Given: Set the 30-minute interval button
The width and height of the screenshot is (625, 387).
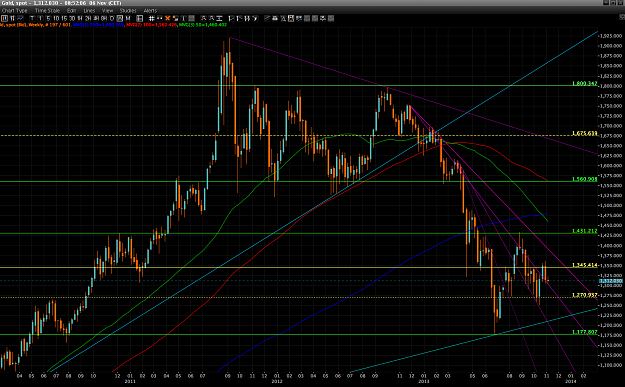Looking at the screenshot, I should point(72,18).
